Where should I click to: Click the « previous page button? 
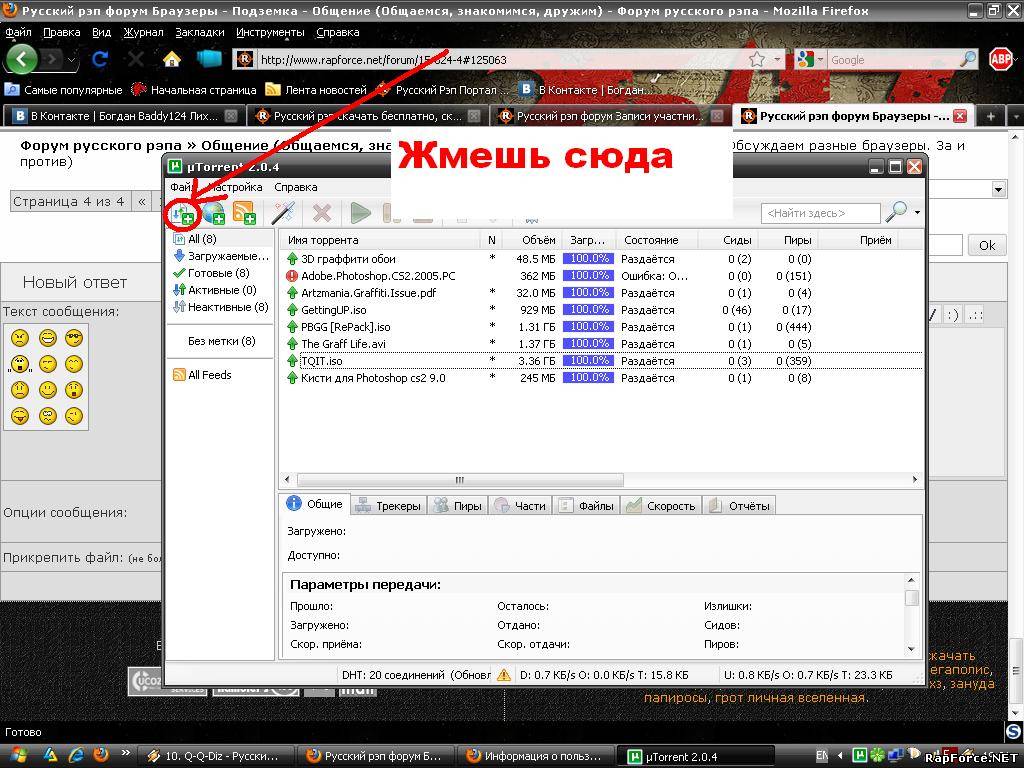142,202
